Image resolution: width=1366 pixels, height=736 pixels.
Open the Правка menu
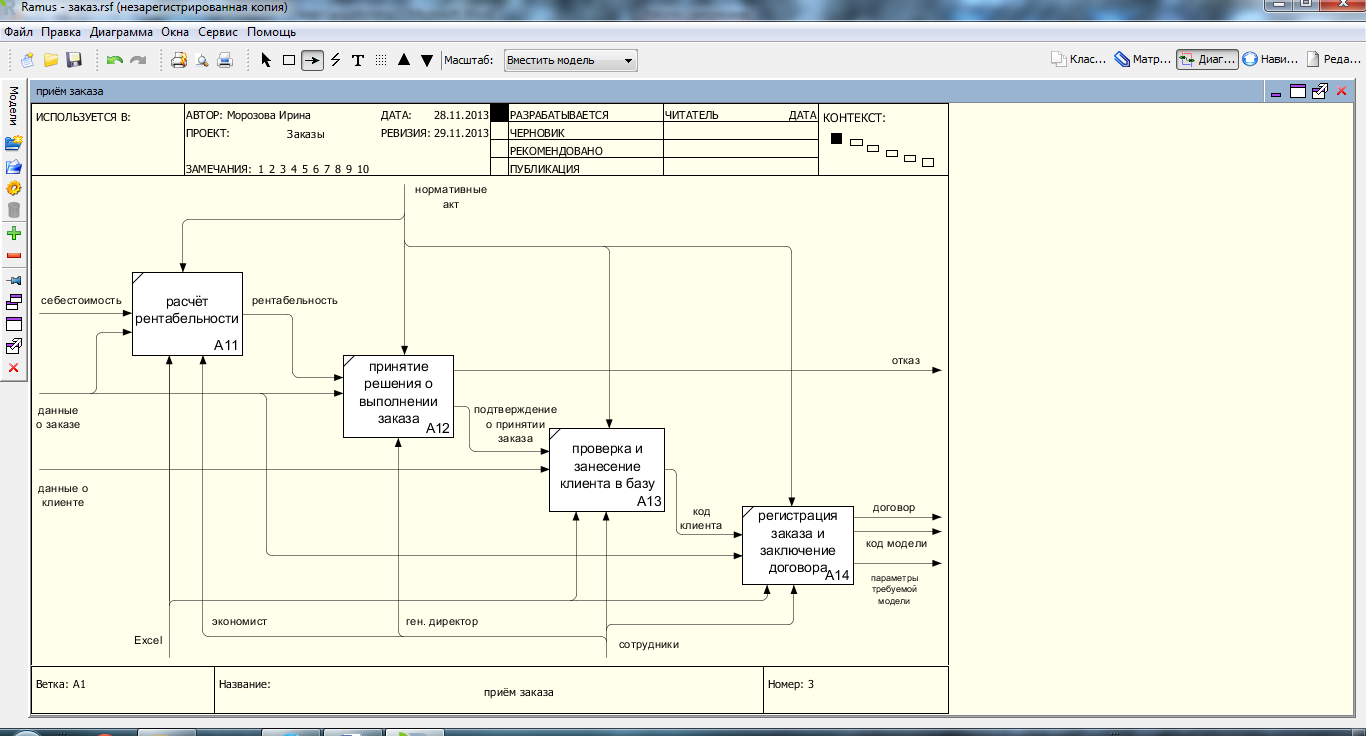pos(61,32)
